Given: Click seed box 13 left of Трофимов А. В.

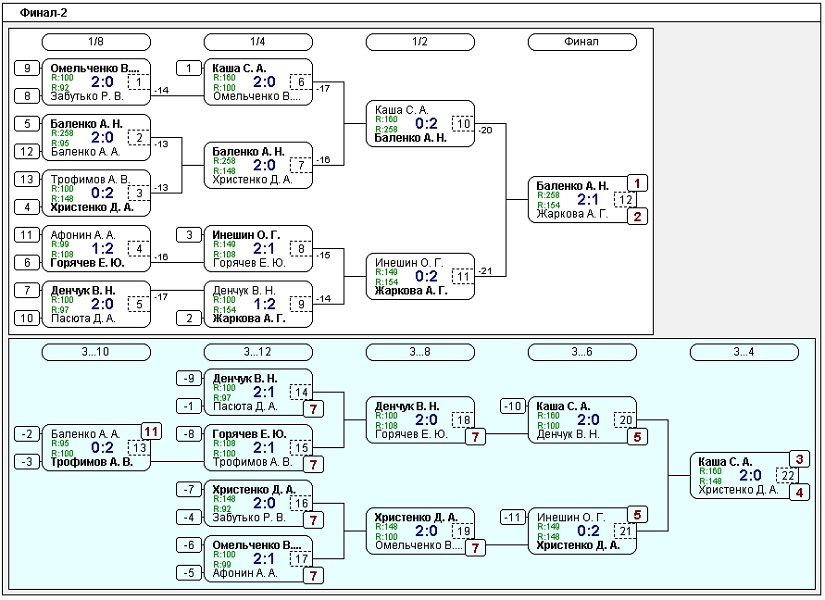Looking at the screenshot, I should [x=27, y=179].
